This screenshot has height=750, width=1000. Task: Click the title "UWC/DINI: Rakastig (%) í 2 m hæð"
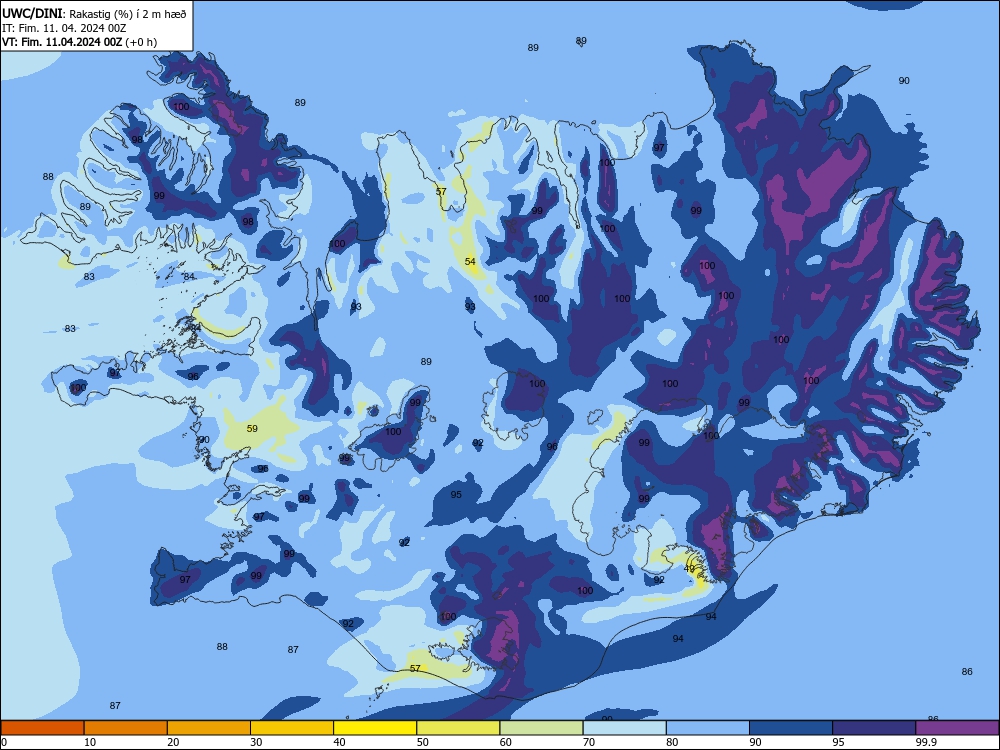tap(94, 13)
